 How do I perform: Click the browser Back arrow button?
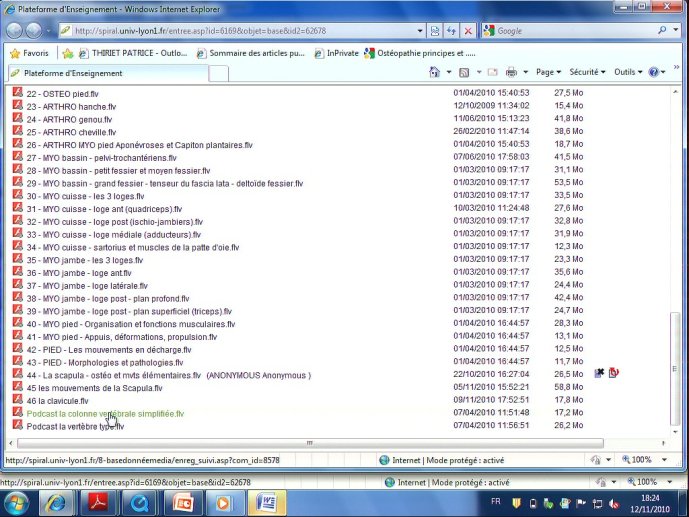pyautogui.click(x=15, y=30)
